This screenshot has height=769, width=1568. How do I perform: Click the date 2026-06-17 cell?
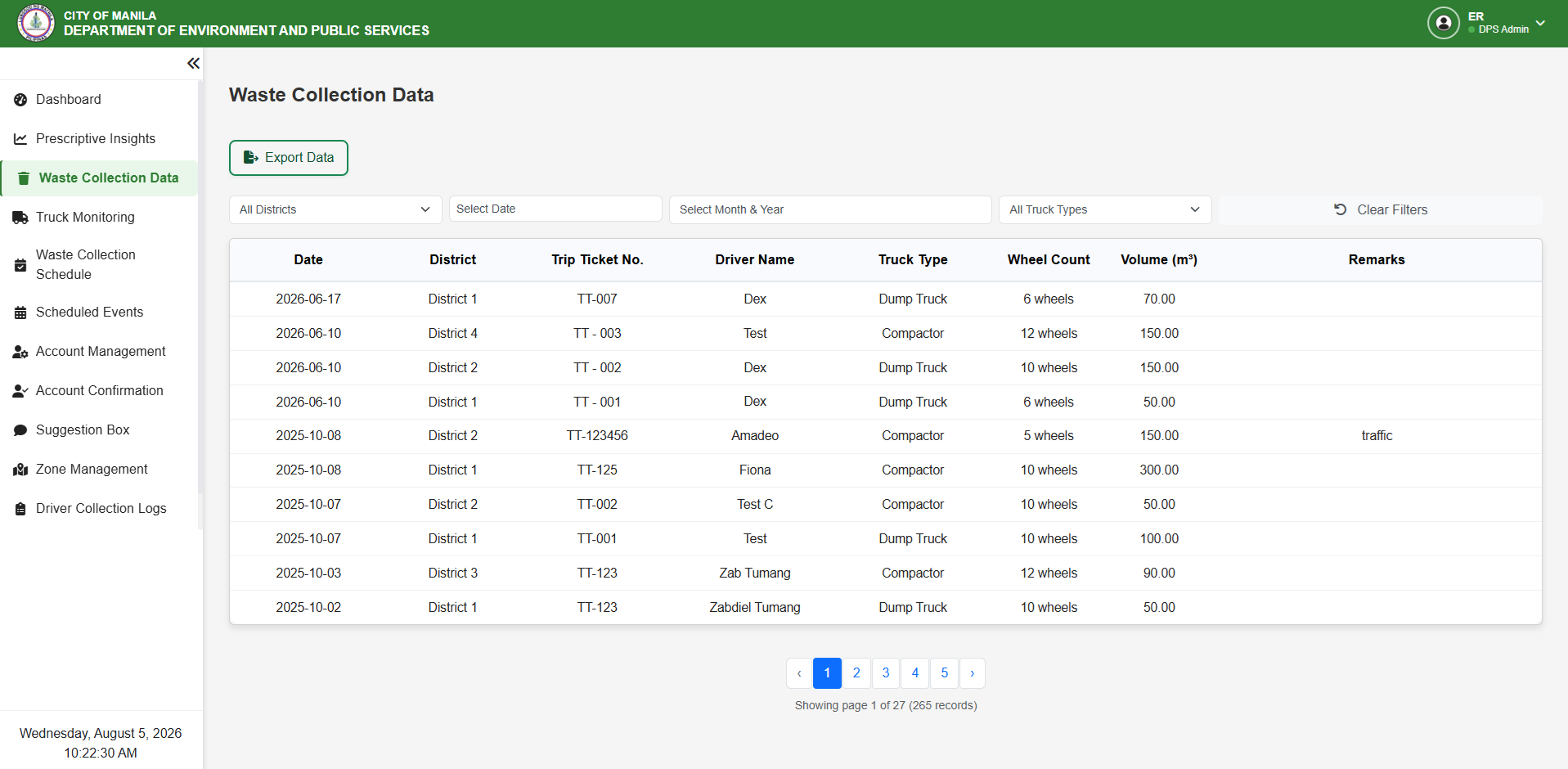point(308,299)
